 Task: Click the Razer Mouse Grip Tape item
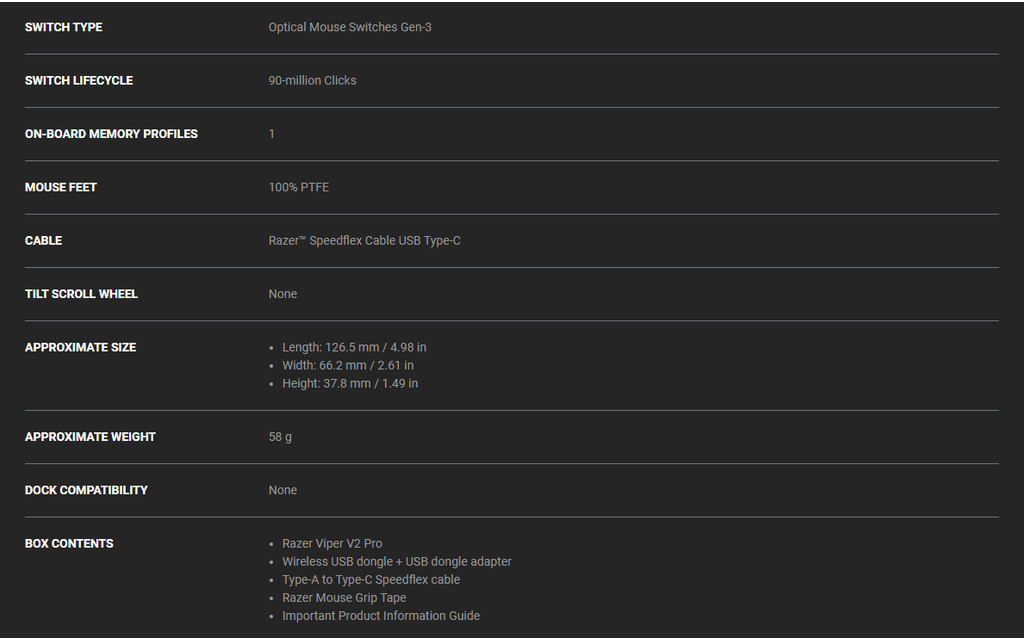pos(344,598)
